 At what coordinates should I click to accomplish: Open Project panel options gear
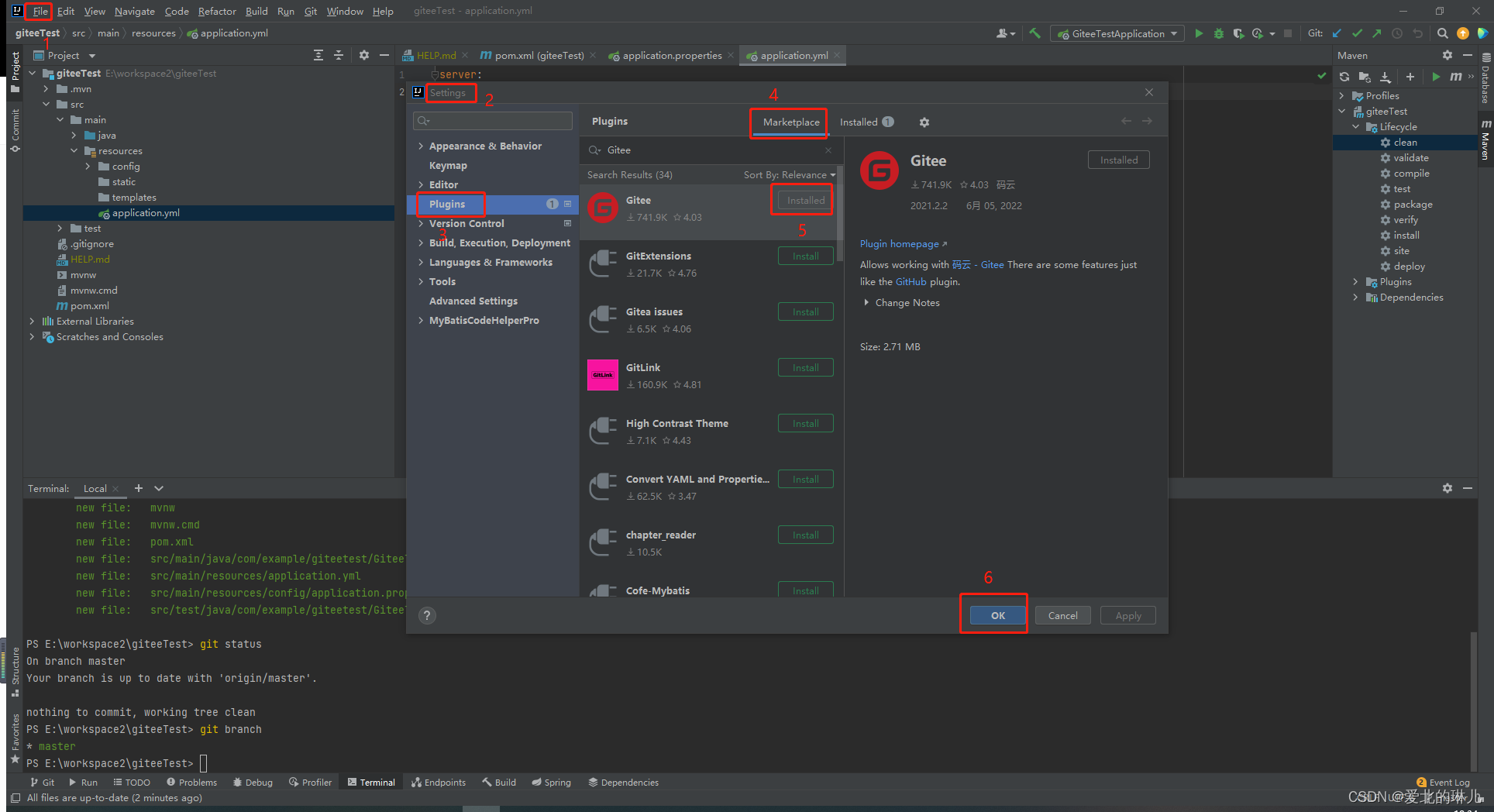pyautogui.click(x=364, y=55)
